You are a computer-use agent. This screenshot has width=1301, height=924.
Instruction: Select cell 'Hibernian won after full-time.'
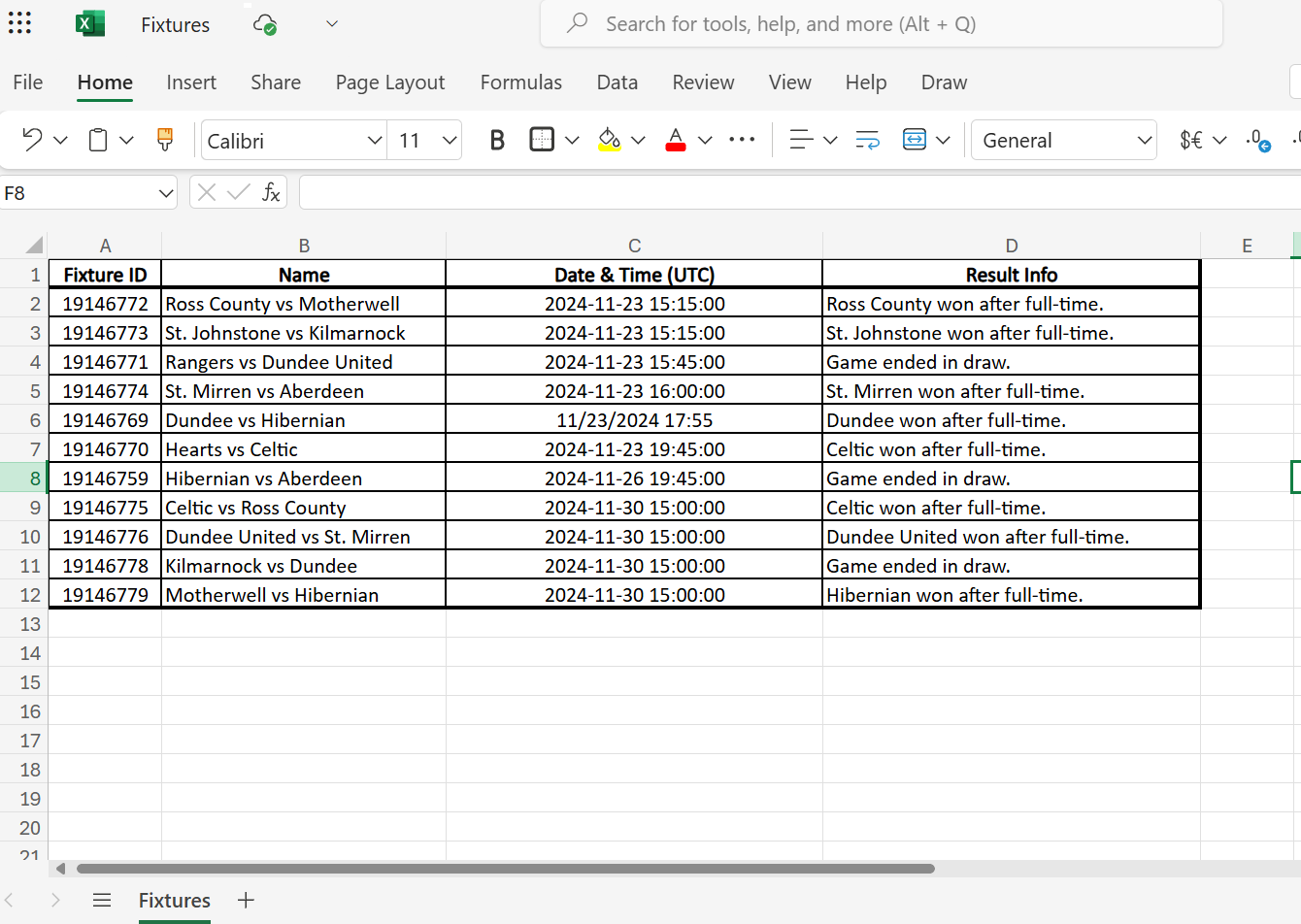1011,594
